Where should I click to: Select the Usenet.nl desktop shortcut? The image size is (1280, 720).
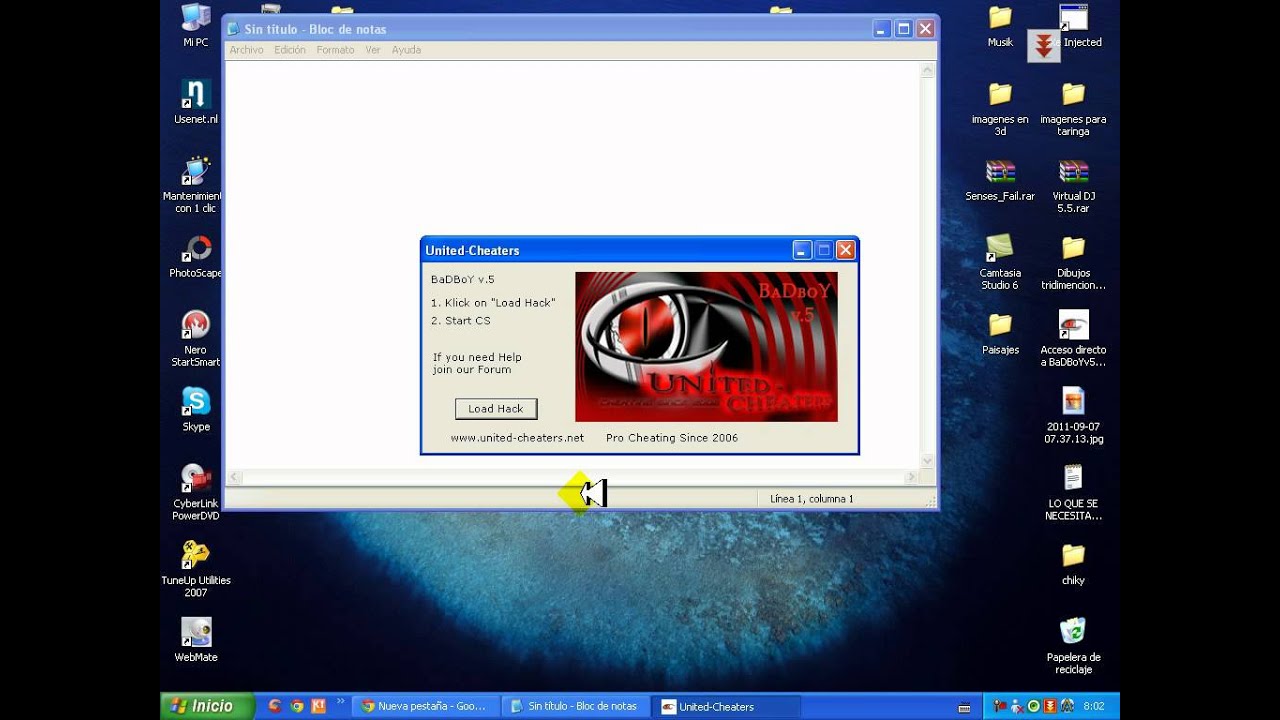[196, 103]
